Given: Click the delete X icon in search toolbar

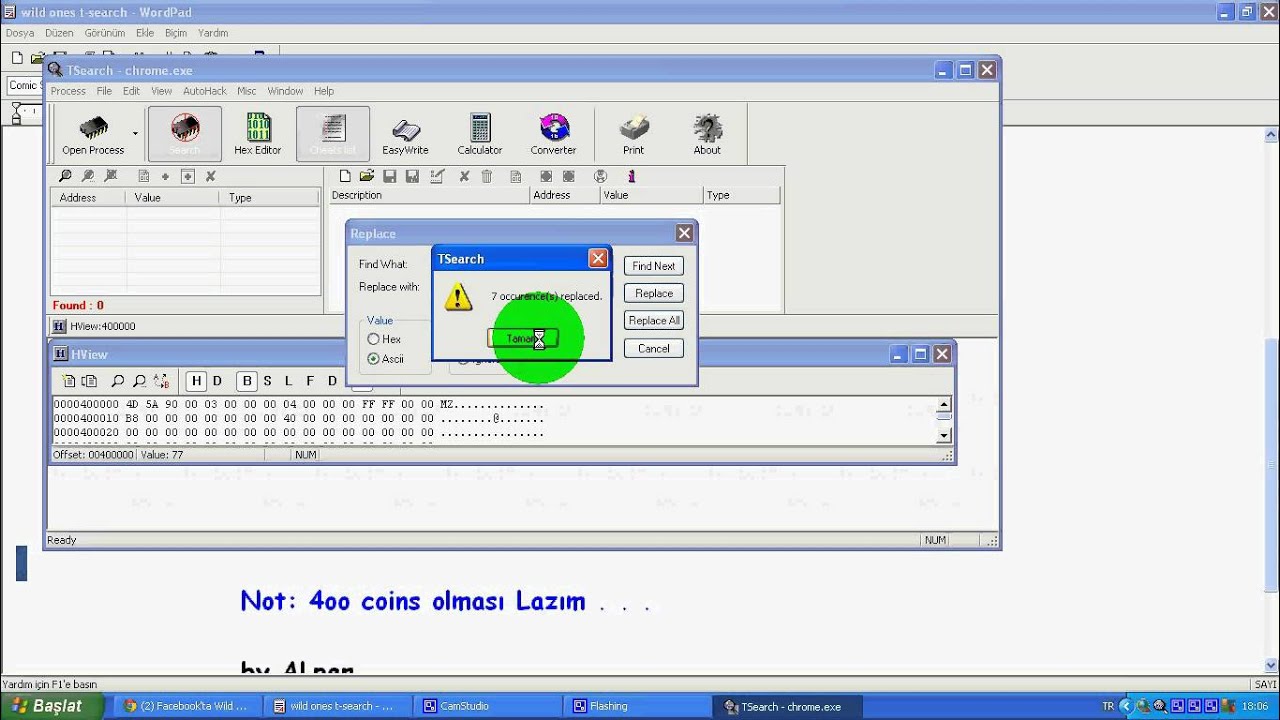Looking at the screenshot, I should (211, 176).
